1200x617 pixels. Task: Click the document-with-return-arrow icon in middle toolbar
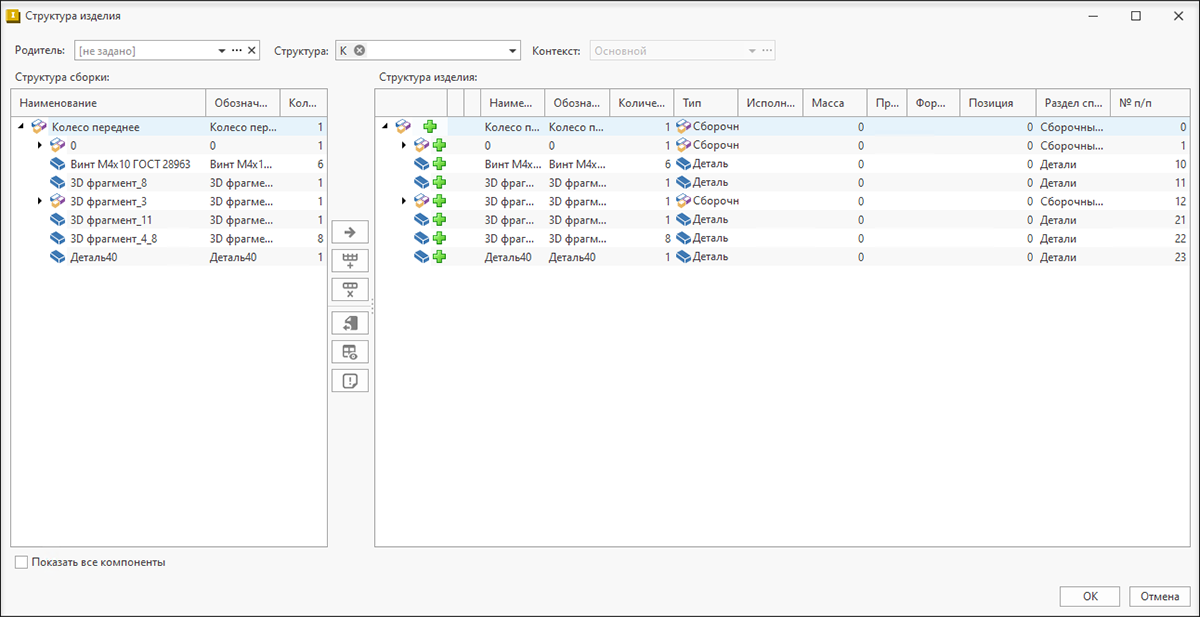[350, 323]
